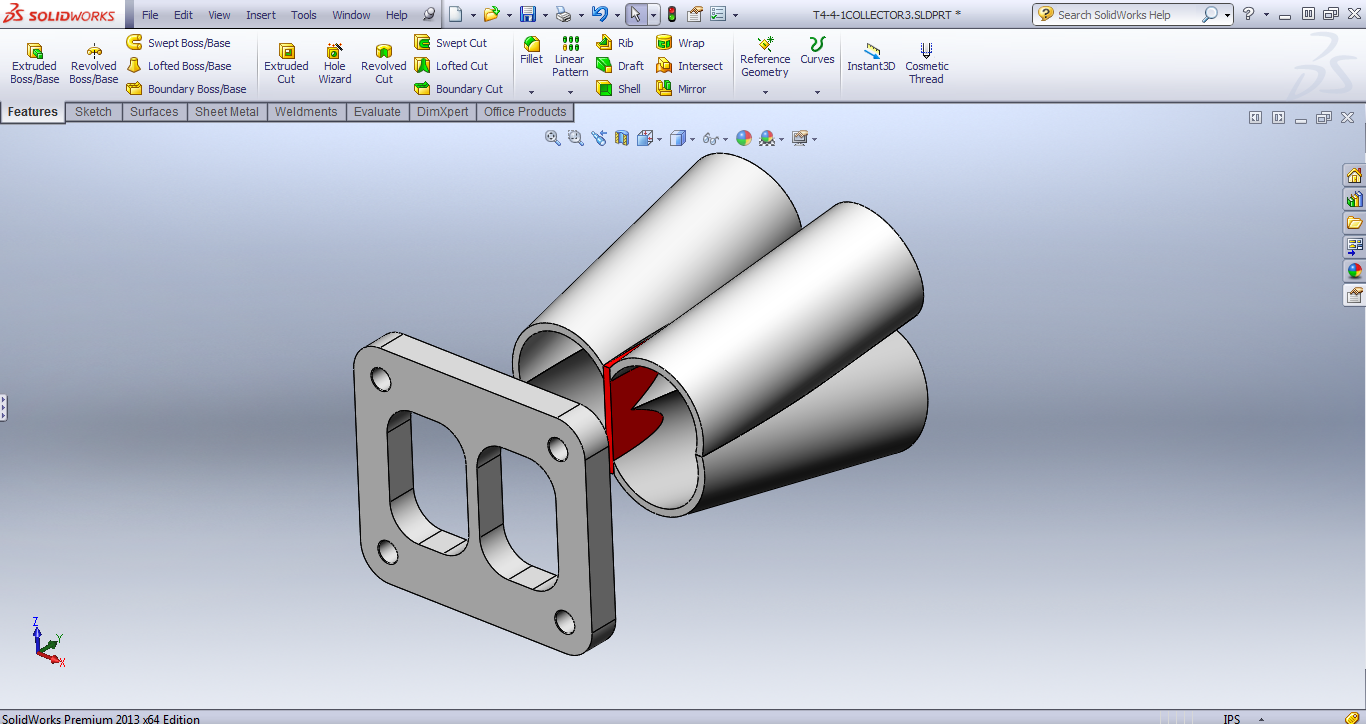This screenshot has width=1366, height=724.
Task: Choose the Cosmetic Thread tool
Action: coord(926,64)
